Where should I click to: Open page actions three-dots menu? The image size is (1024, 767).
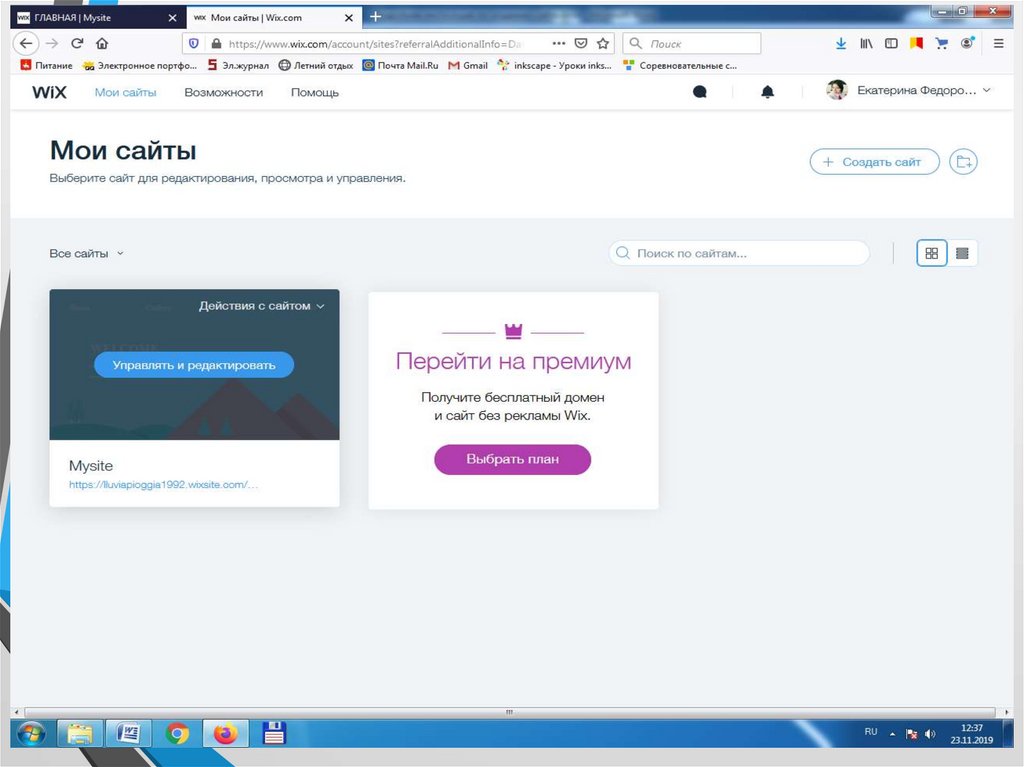(x=559, y=43)
